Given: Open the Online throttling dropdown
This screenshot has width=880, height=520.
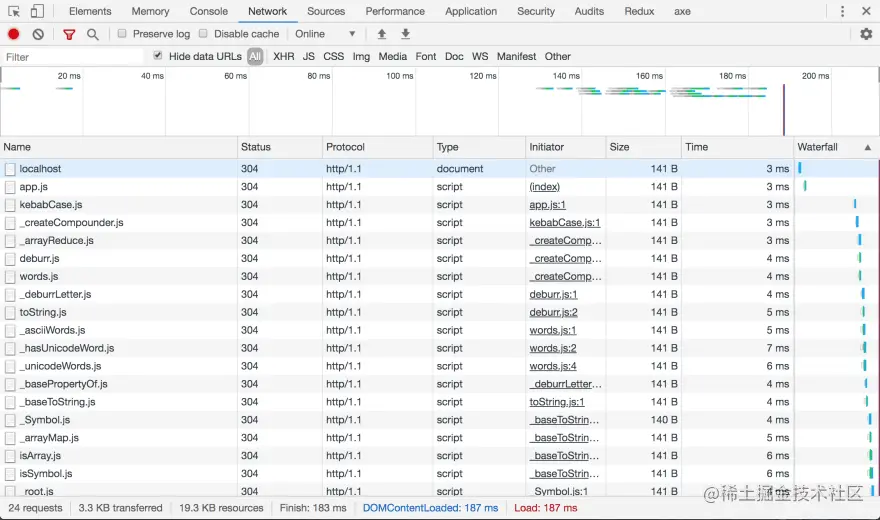Looking at the screenshot, I should pos(325,34).
